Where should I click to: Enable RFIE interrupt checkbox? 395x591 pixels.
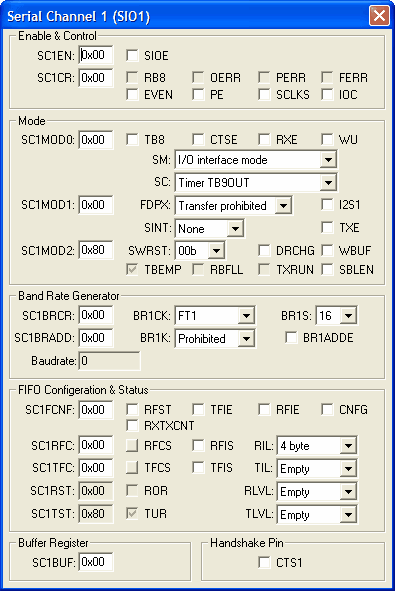coord(264,409)
